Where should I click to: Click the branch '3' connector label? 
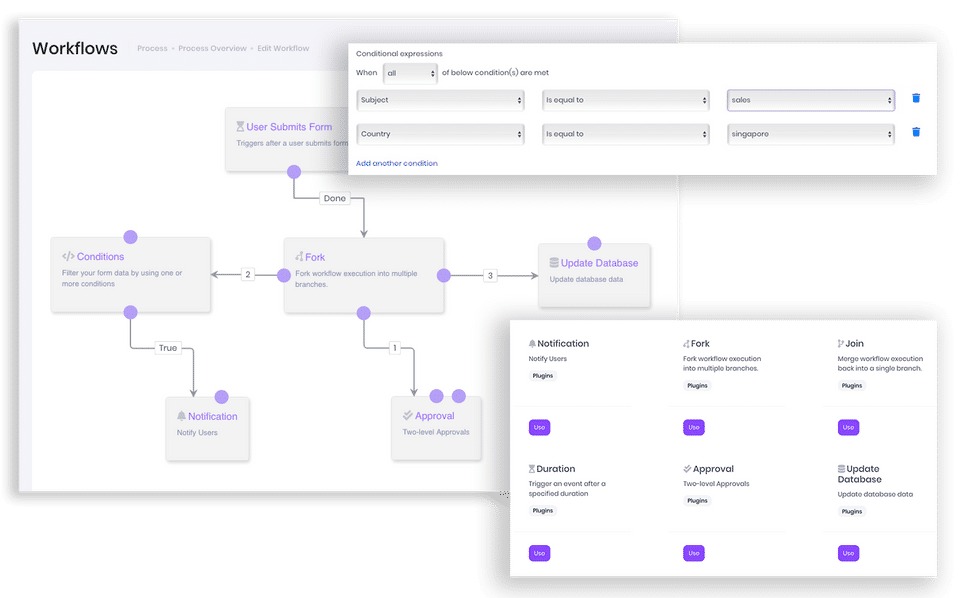490,275
